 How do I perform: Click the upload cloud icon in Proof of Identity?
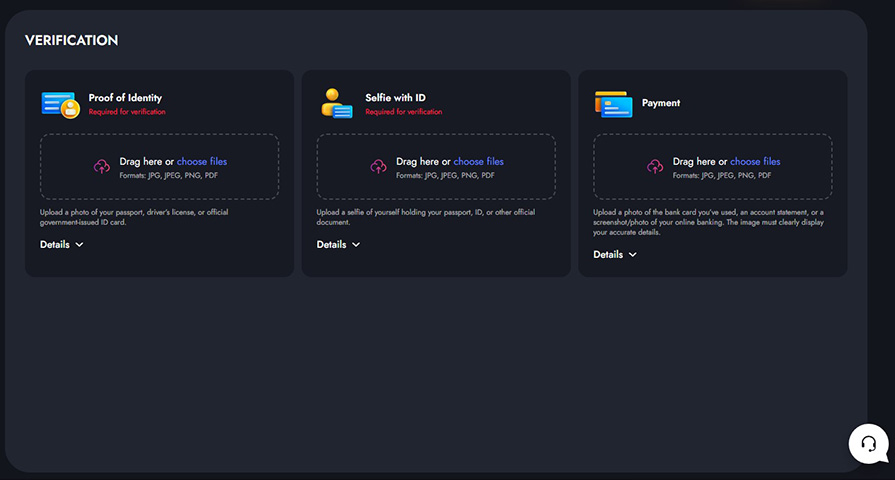click(x=101, y=167)
